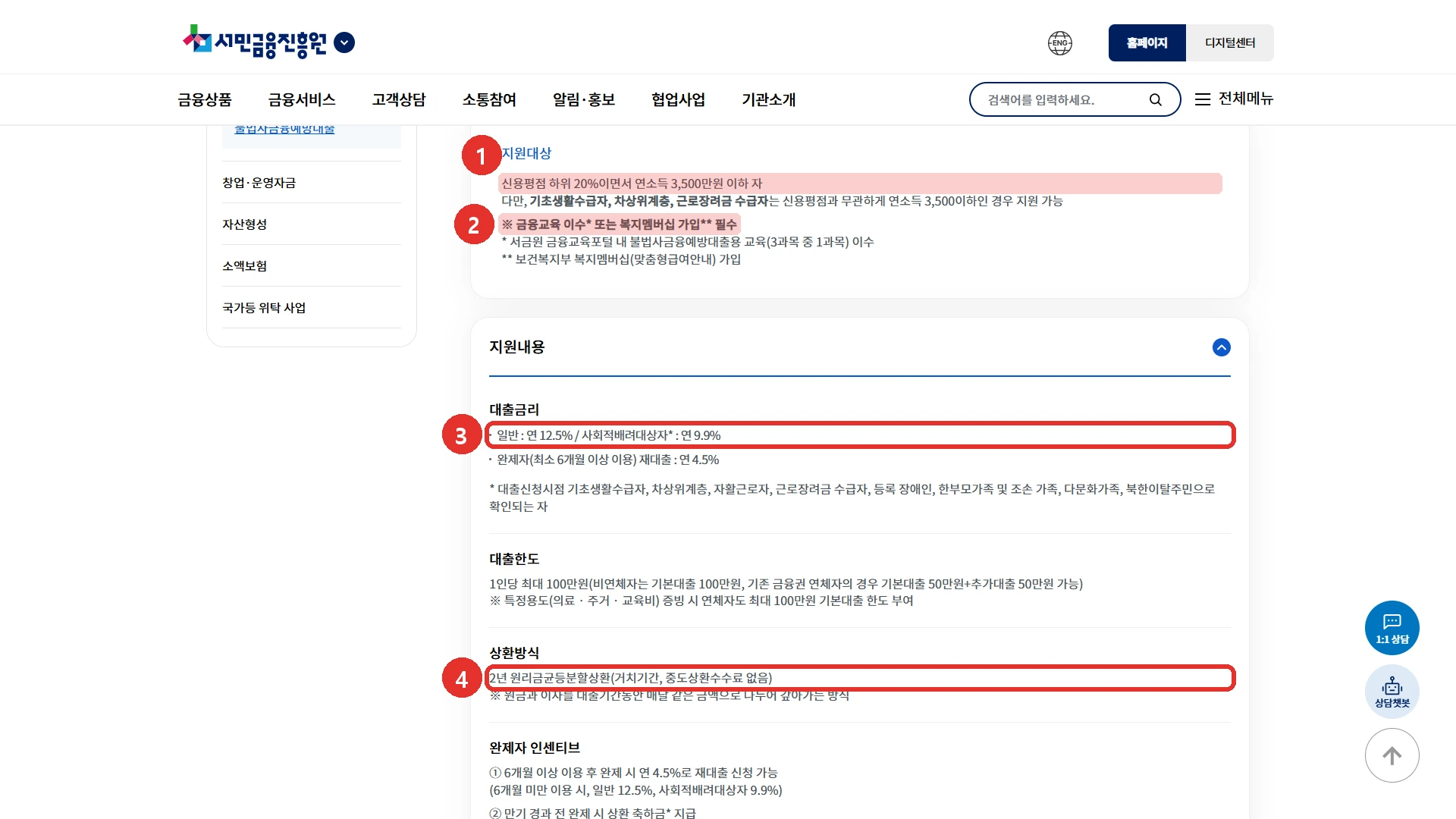The height and width of the screenshot is (819, 1456).
Task: Select 소액보험 in sidebar
Action: [x=244, y=266]
